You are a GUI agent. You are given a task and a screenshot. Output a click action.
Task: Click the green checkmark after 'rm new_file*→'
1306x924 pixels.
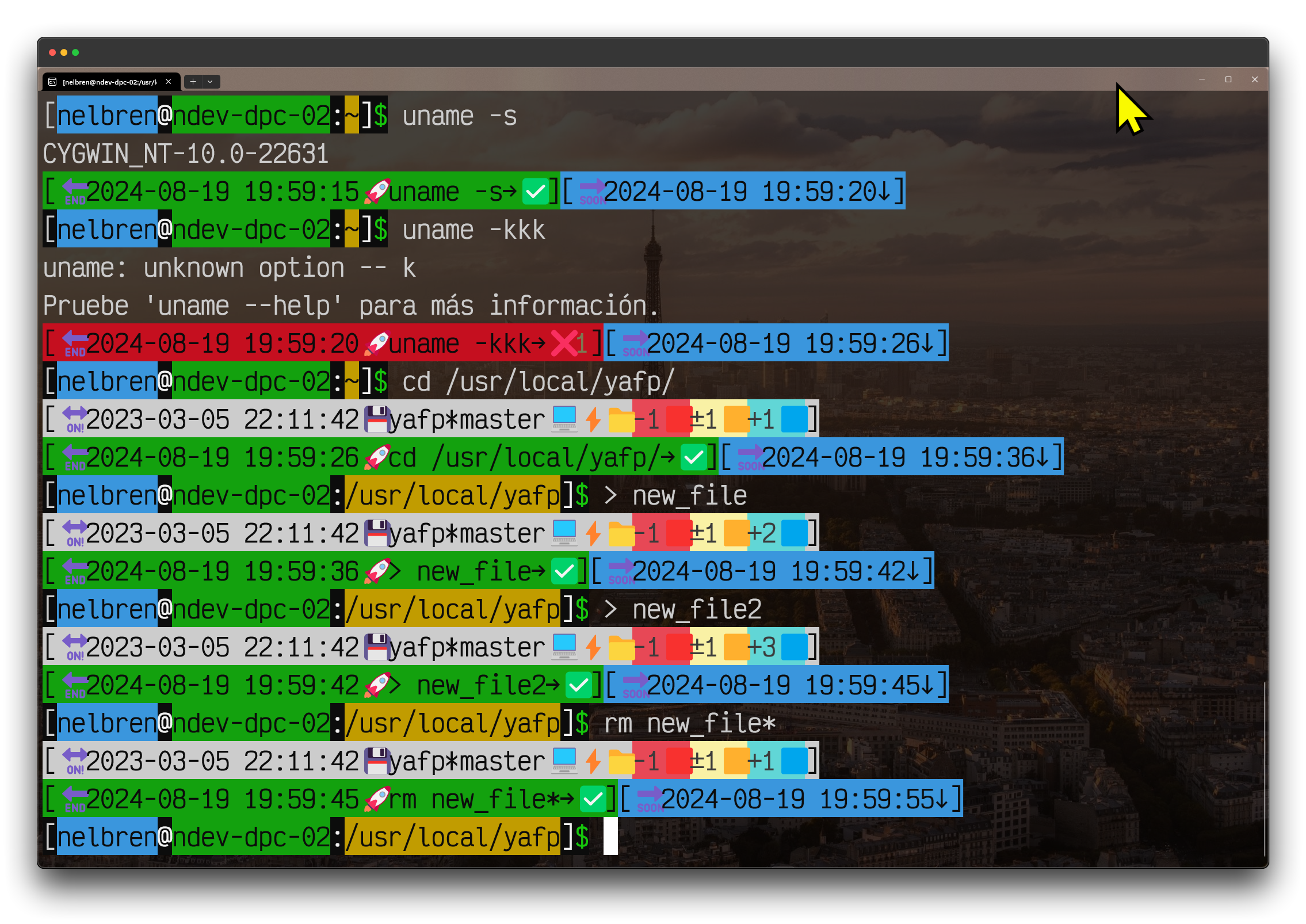(593, 799)
